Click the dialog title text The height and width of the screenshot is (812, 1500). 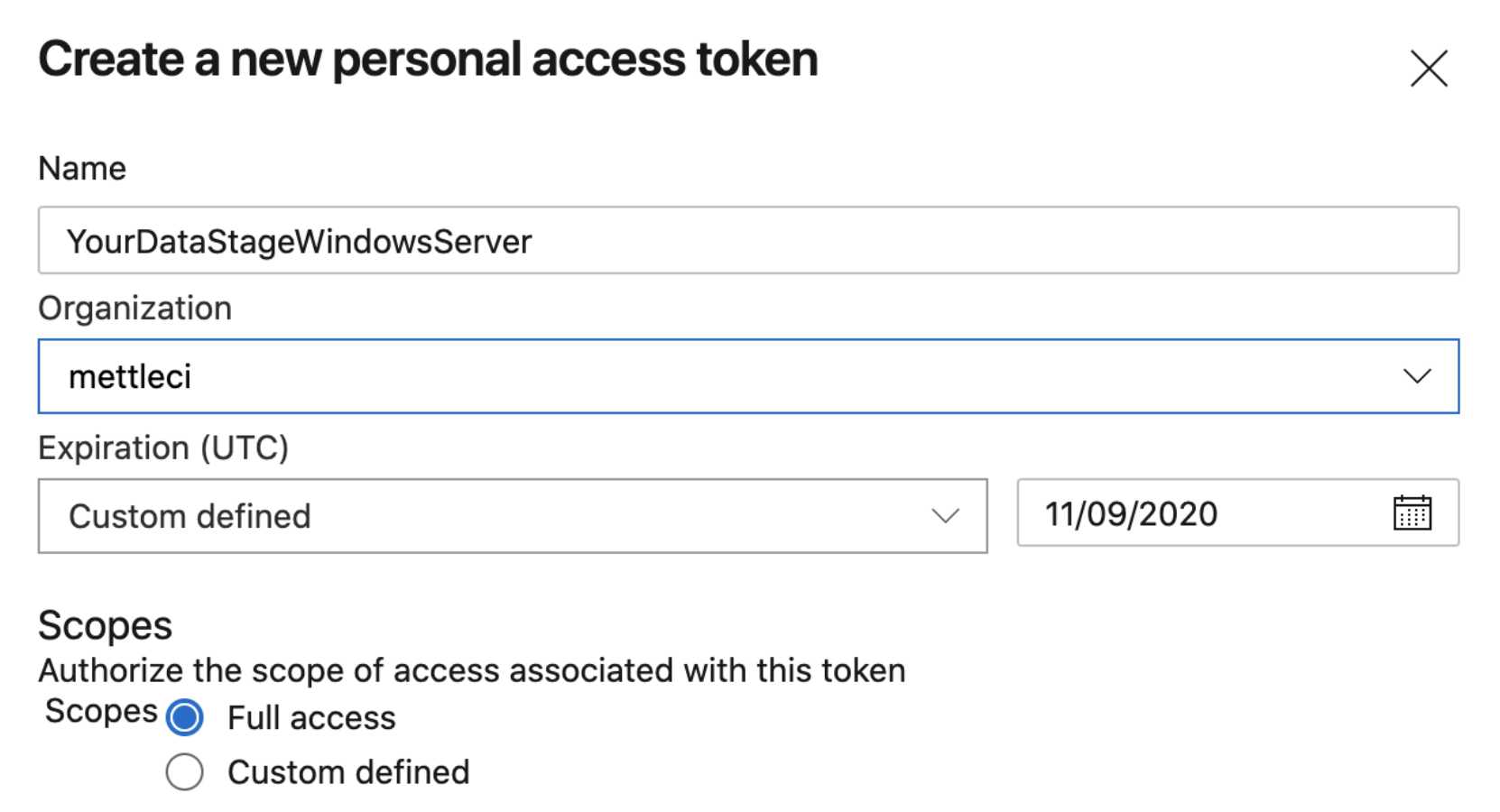point(428,60)
